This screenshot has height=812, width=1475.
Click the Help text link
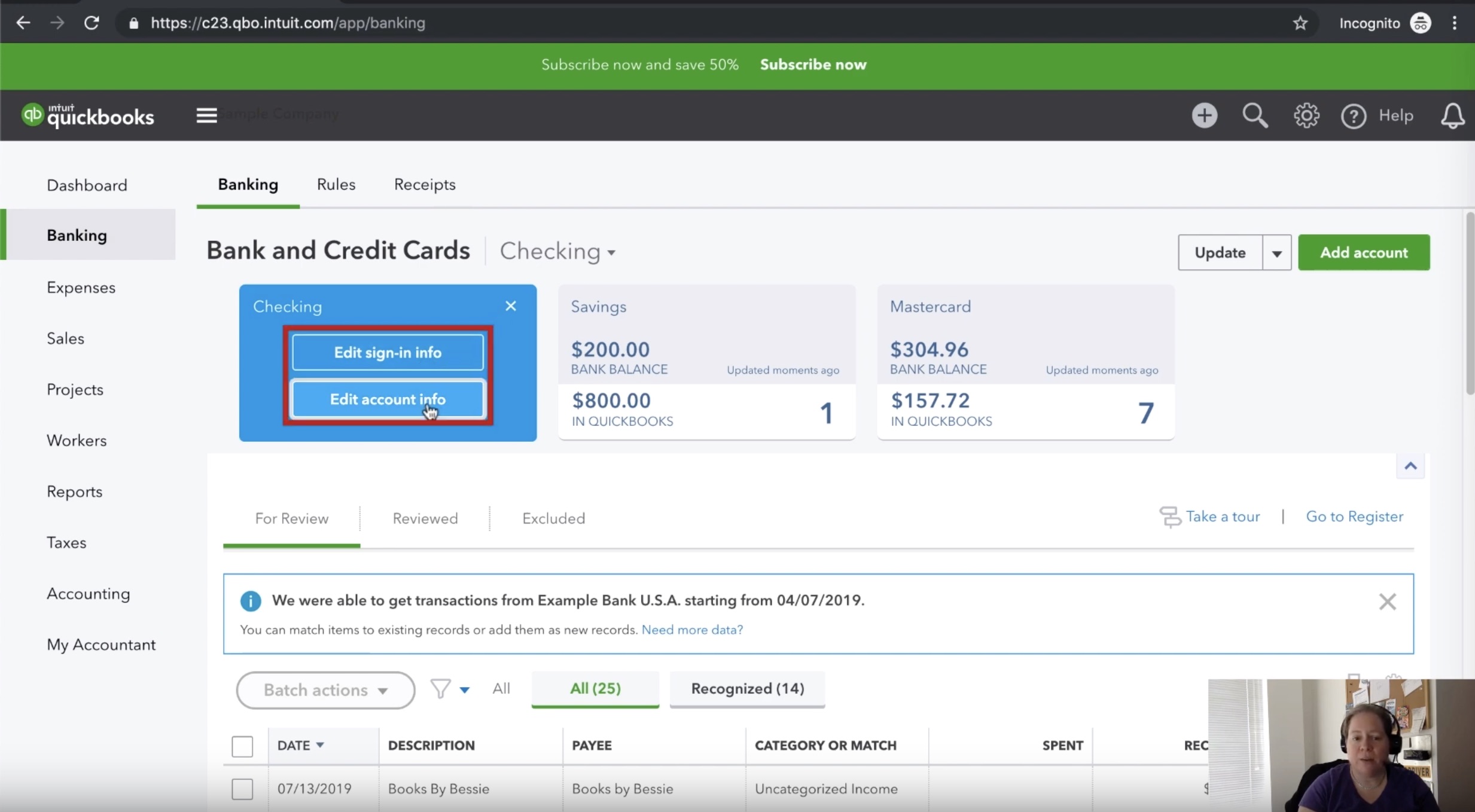pyautogui.click(x=1395, y=115)
